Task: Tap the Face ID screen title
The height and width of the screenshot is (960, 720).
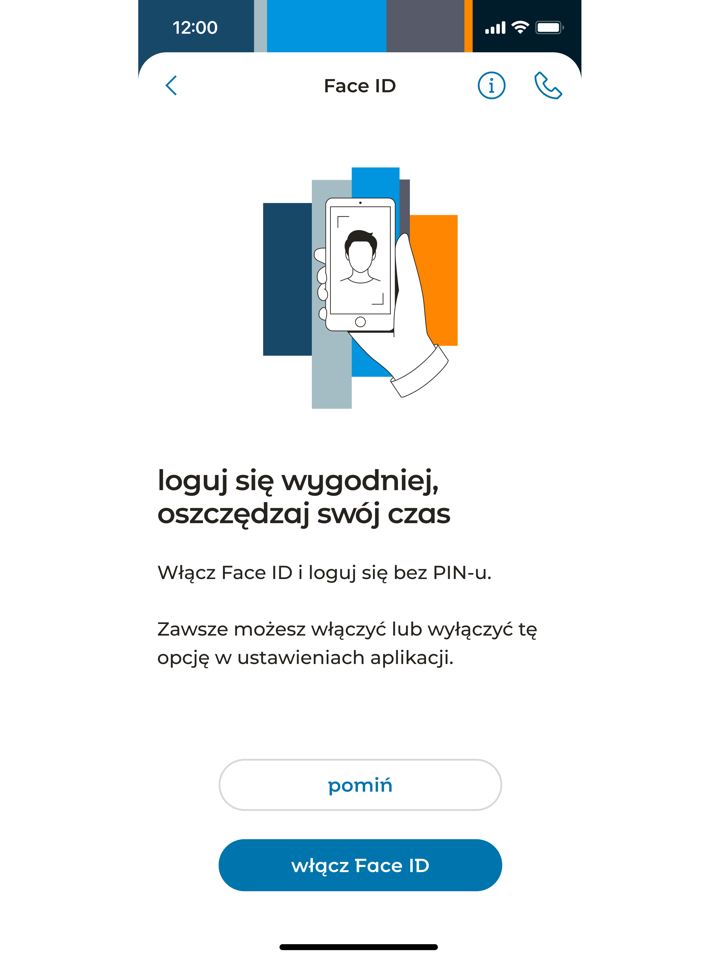Action: click(360, 86)
